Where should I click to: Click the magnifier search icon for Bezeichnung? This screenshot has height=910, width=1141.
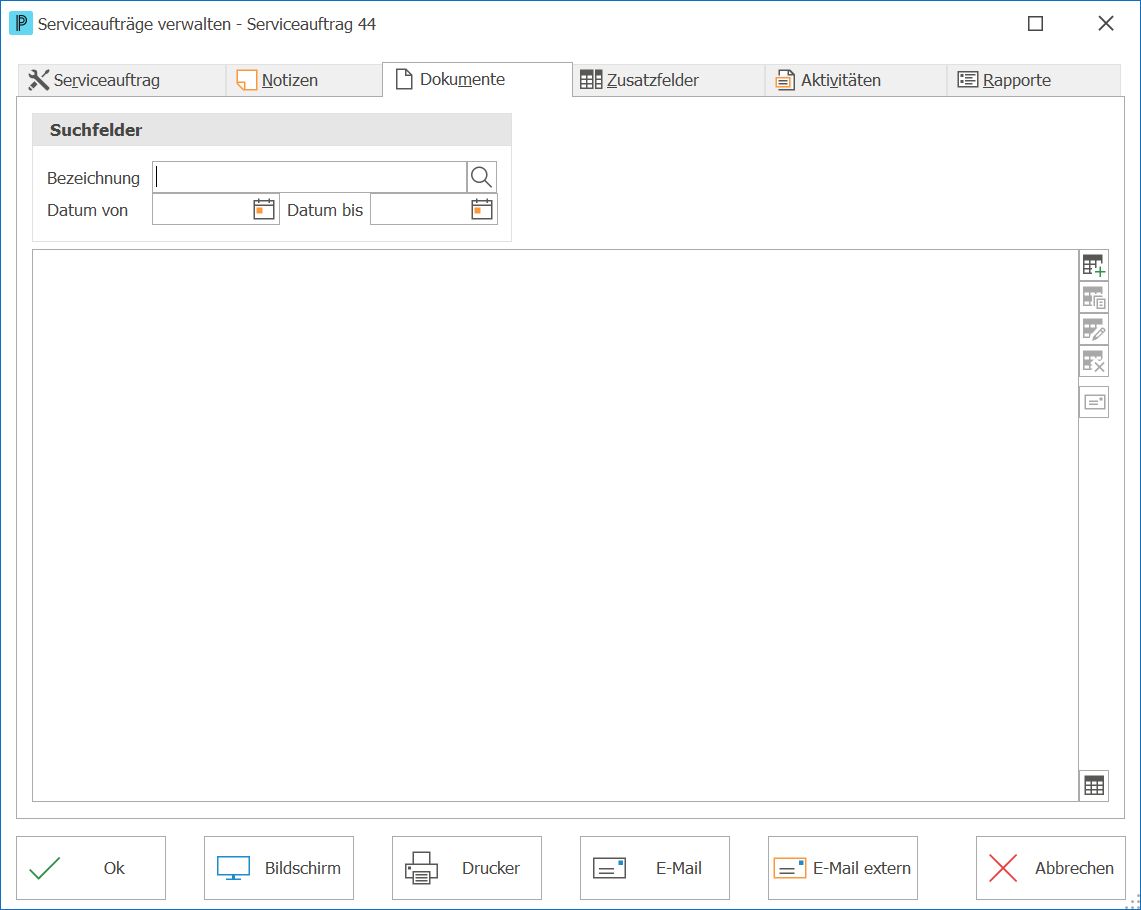(x=481, y=177)
